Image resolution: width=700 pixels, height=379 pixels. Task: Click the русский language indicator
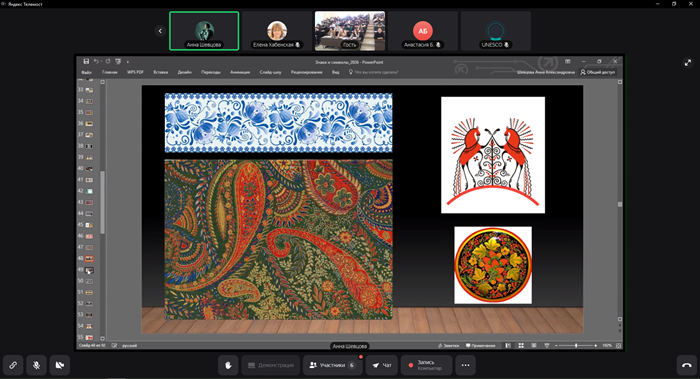(x=129, y=346)
